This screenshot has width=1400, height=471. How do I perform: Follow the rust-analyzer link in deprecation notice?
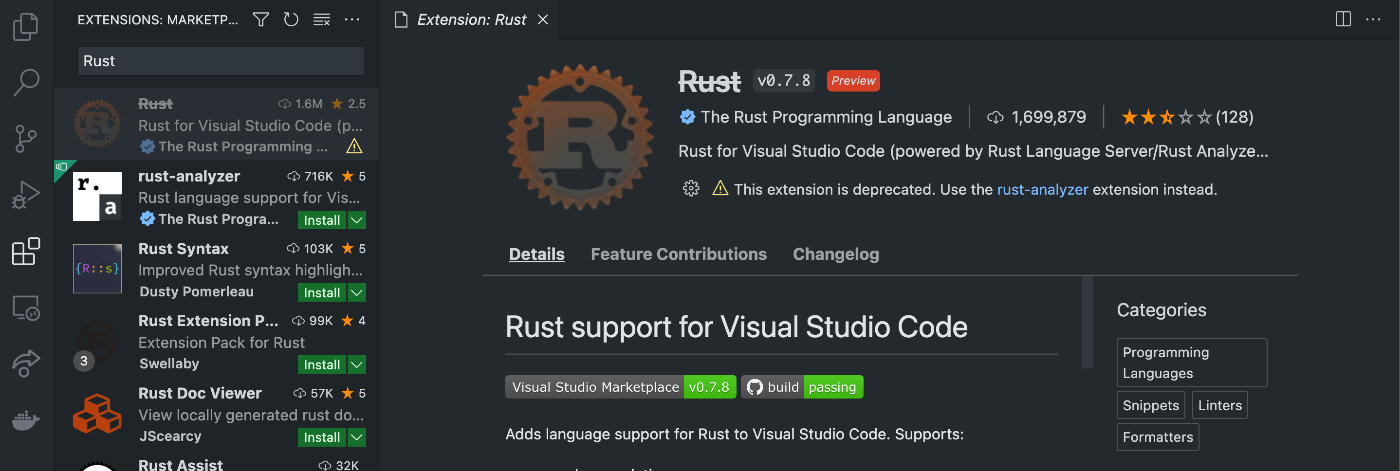tap(1042, 189)
